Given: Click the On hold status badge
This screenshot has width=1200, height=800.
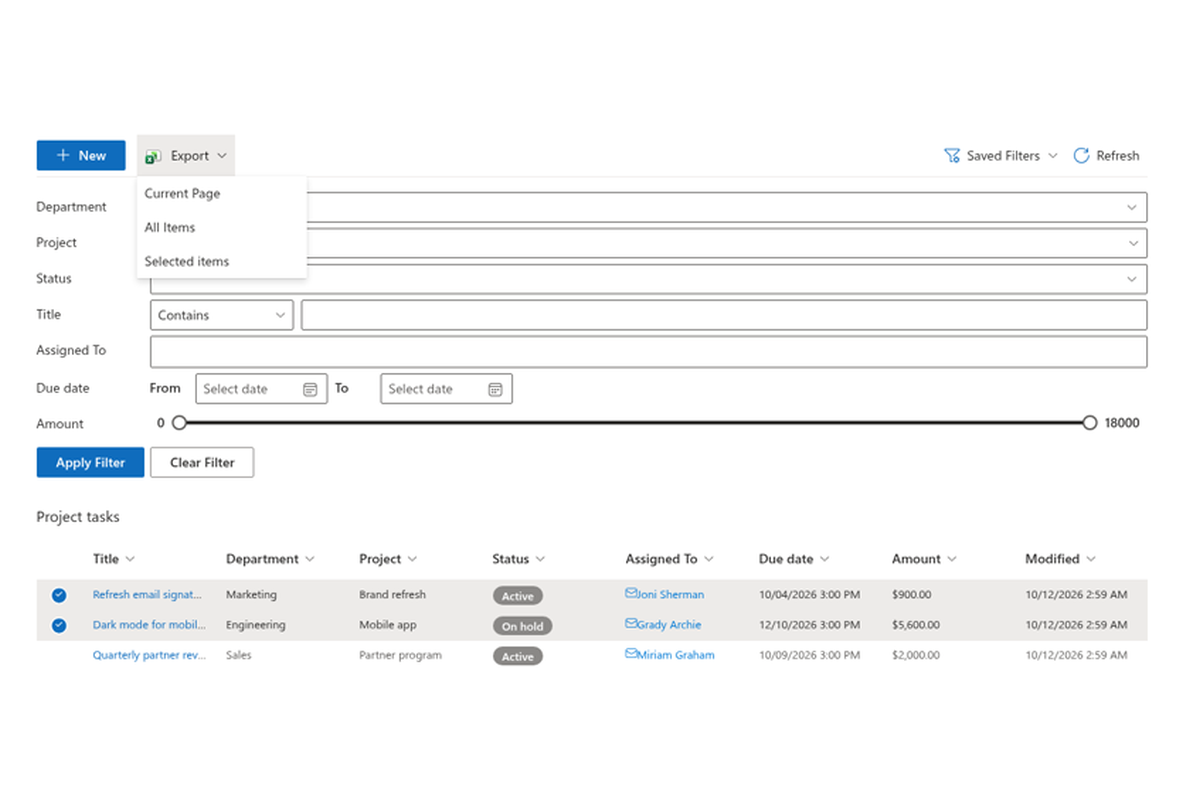Looking at the screenshot, I should click(522, 626).
